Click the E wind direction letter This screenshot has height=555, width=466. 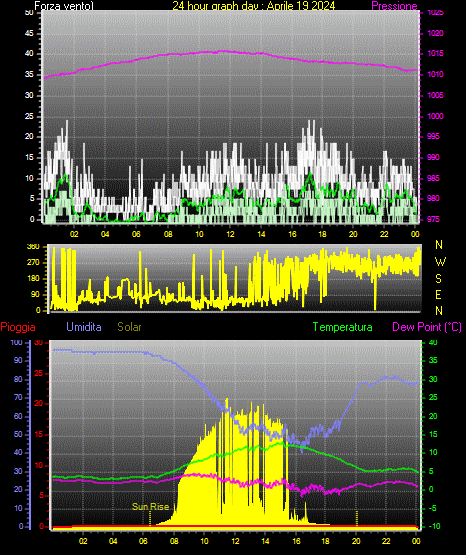438,294
